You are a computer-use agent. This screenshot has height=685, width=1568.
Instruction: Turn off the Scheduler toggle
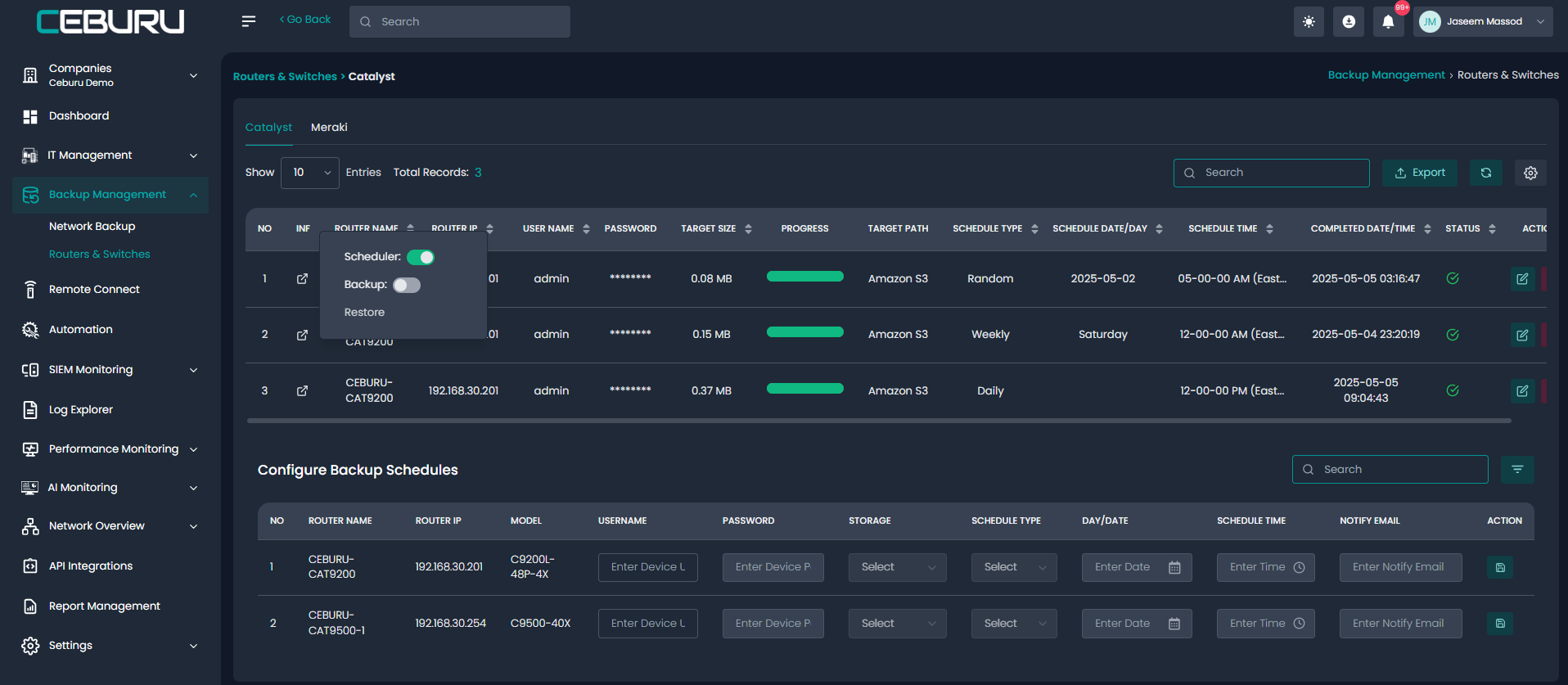coord(421,257)
